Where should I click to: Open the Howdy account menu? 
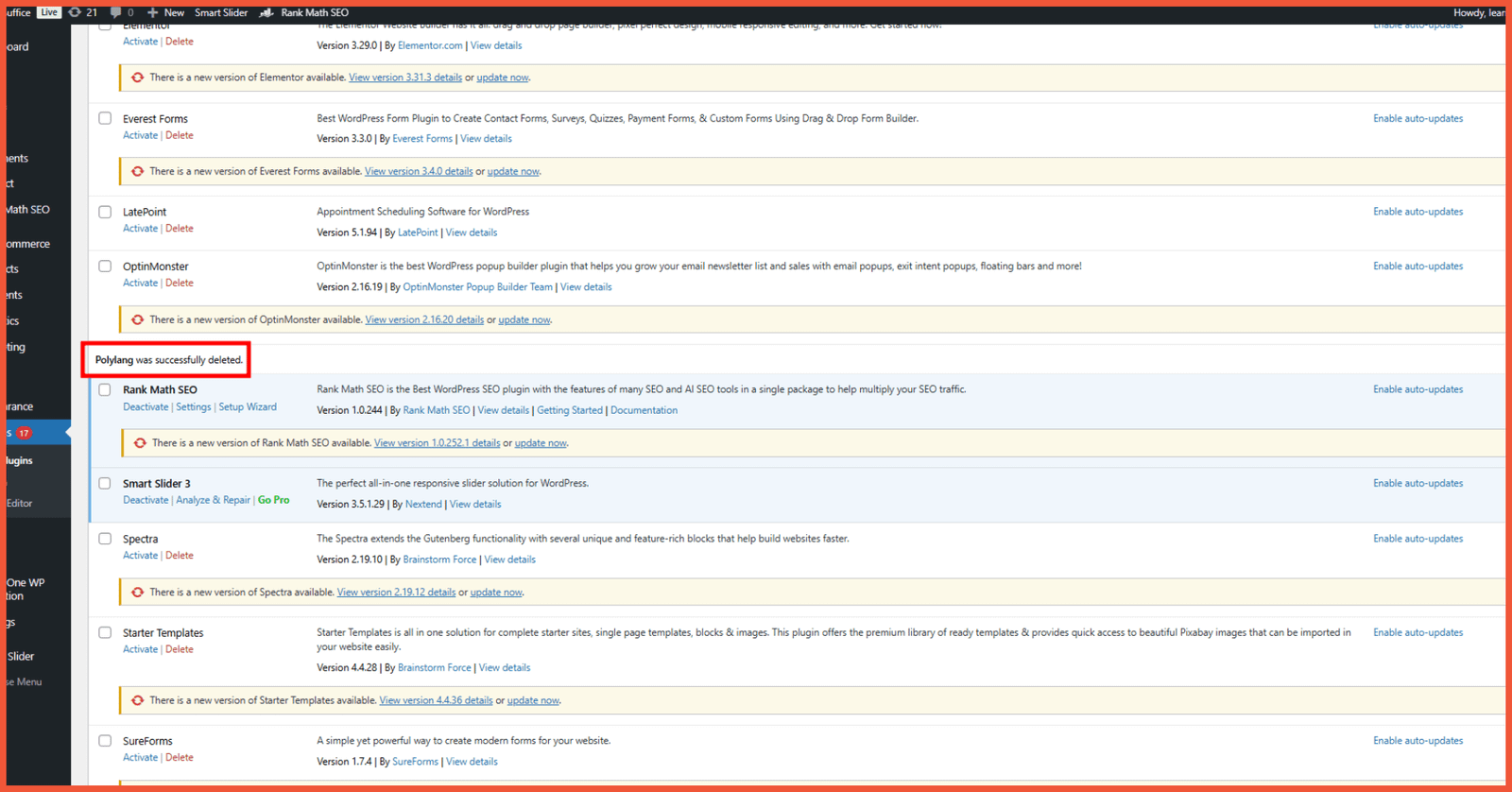[1479, 12]
